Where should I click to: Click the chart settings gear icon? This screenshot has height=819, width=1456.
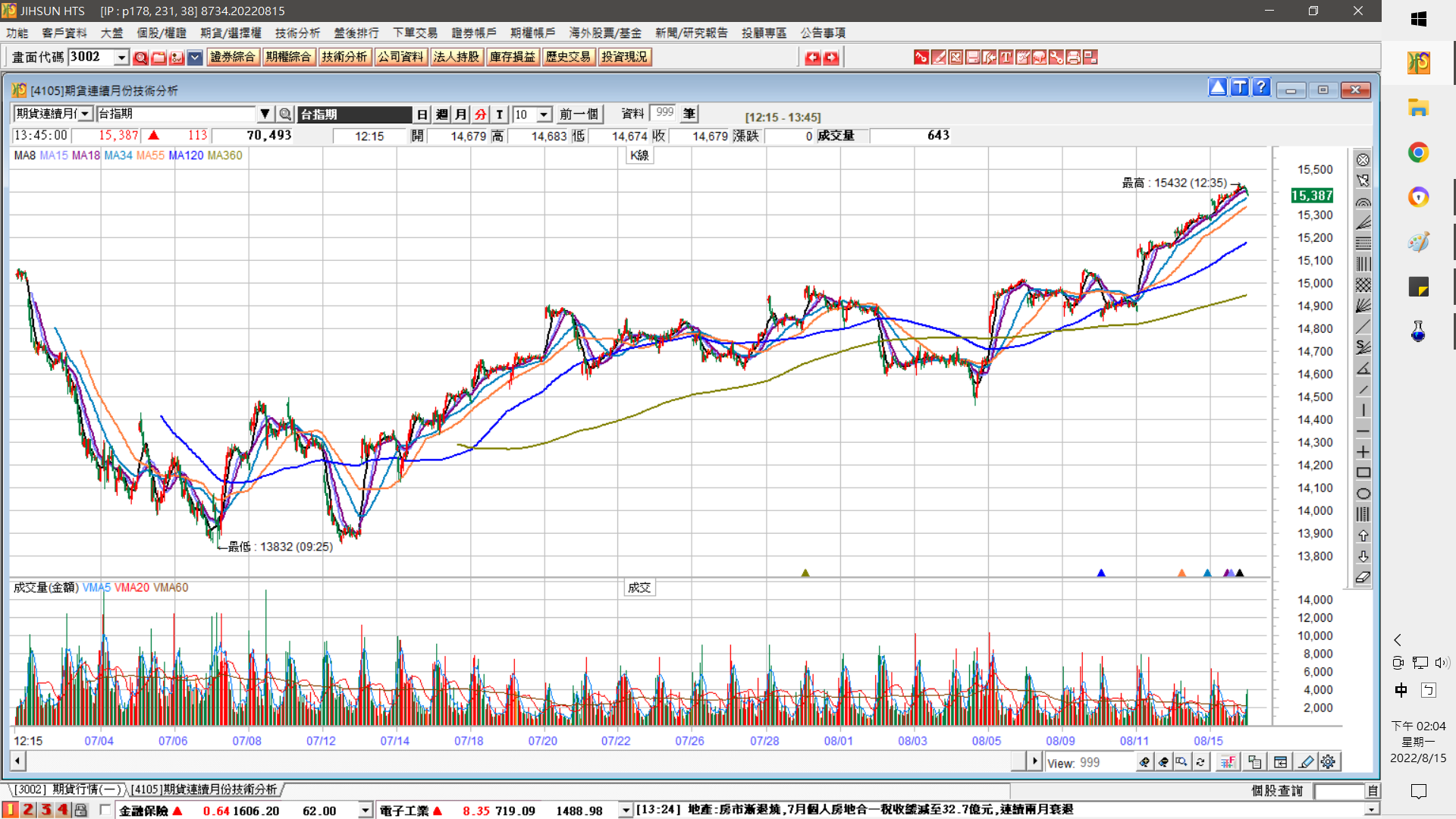tap(1328, 762)
